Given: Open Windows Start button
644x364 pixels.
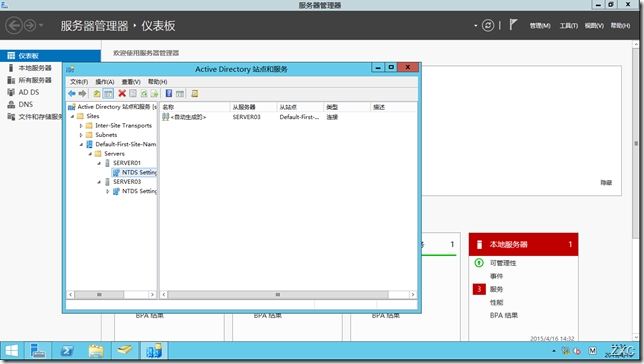Looking at the screenshot, I should pyautogui.click(x=12, y=351).
